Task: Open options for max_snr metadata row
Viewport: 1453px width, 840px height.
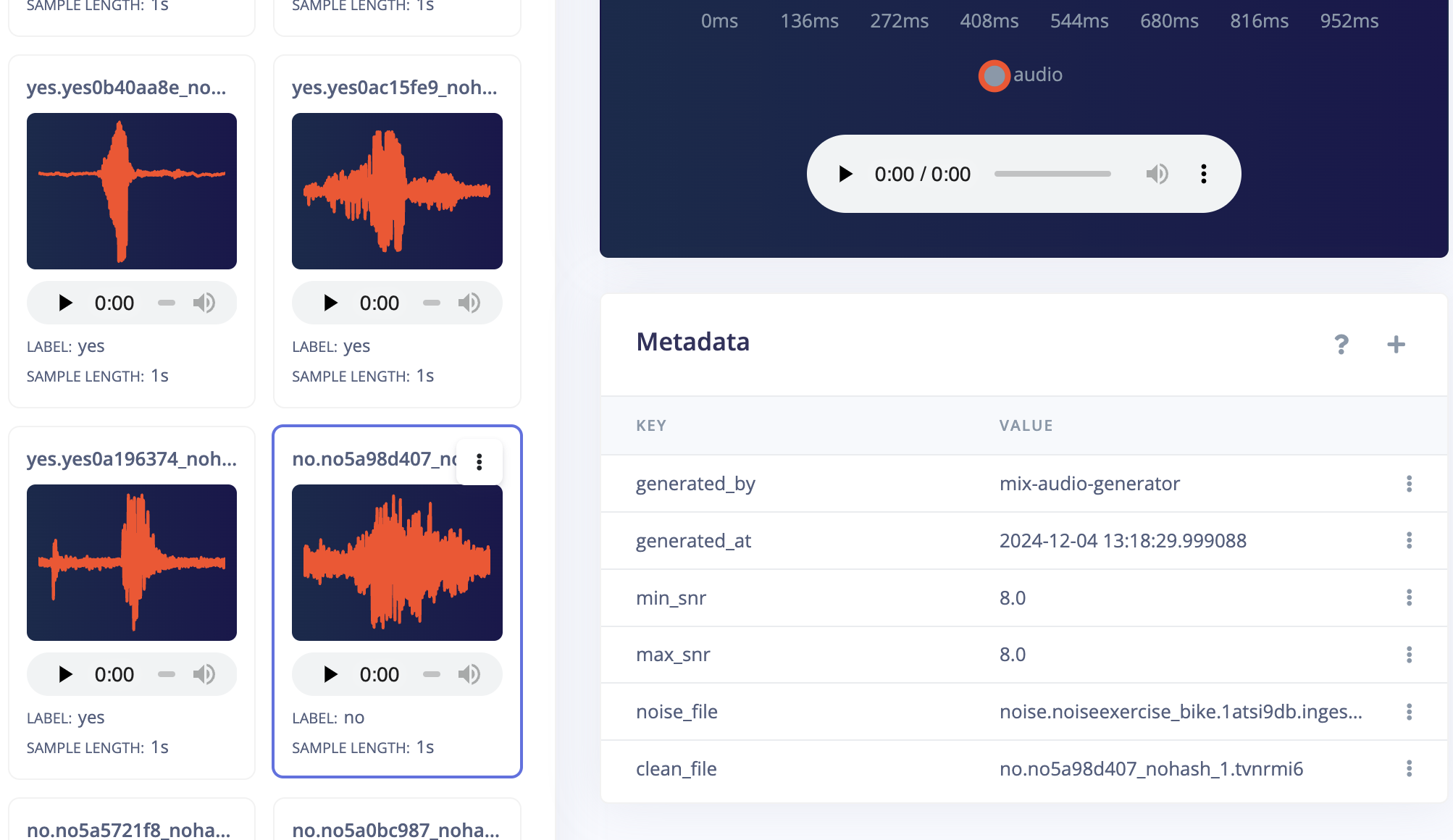Action: pos(1409,655)
